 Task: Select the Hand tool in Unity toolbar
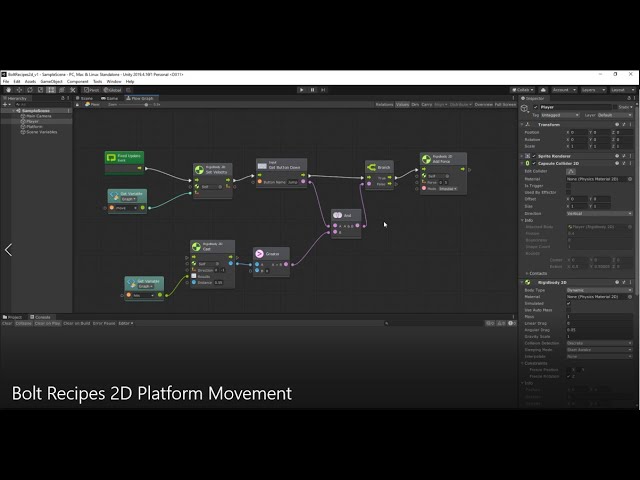coord(8,90)
